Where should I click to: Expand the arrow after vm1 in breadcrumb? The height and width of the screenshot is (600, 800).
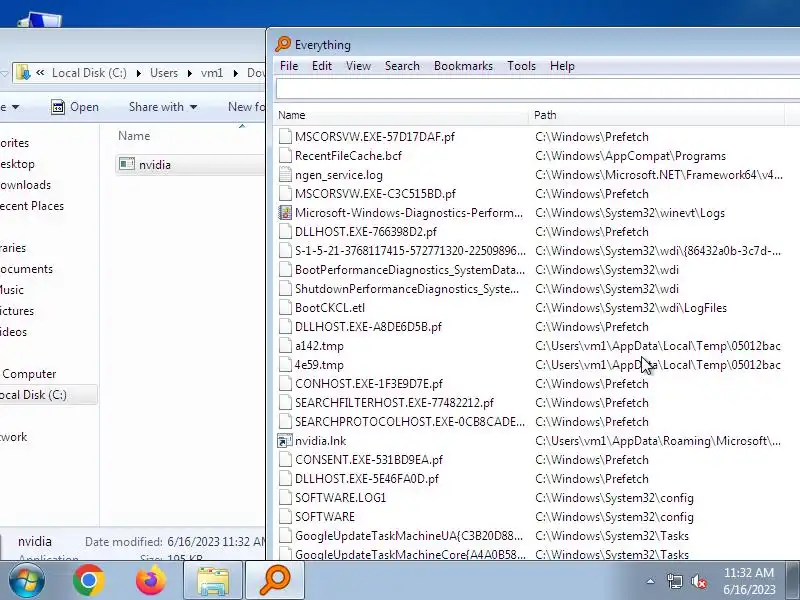click(235, 73)
